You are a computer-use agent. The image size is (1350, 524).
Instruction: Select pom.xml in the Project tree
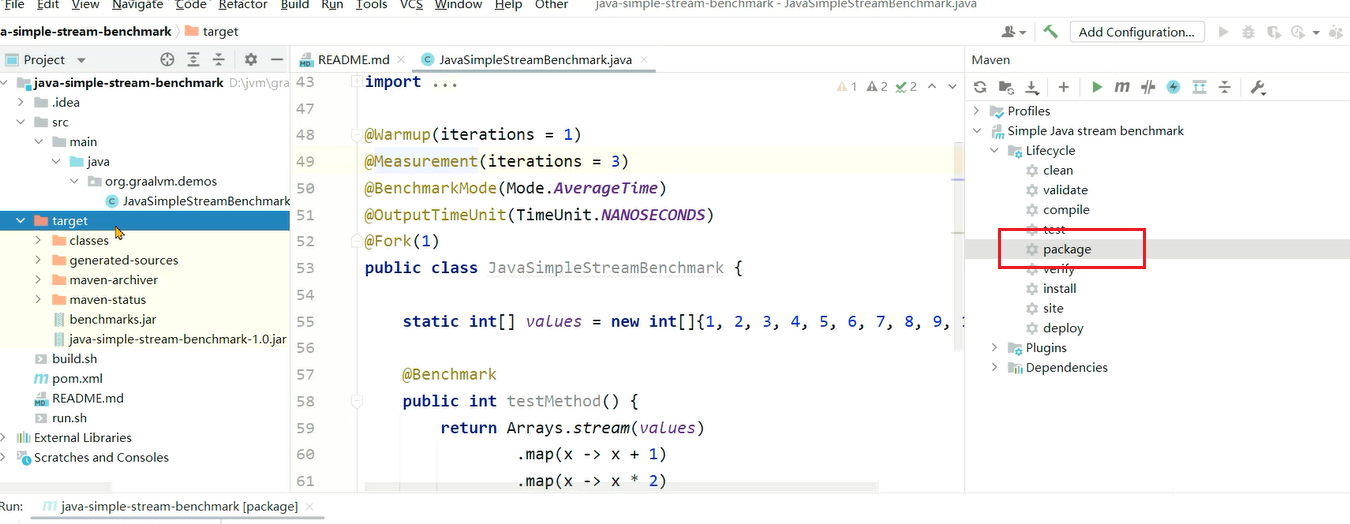pyautogui.click(x=76, y=379)
